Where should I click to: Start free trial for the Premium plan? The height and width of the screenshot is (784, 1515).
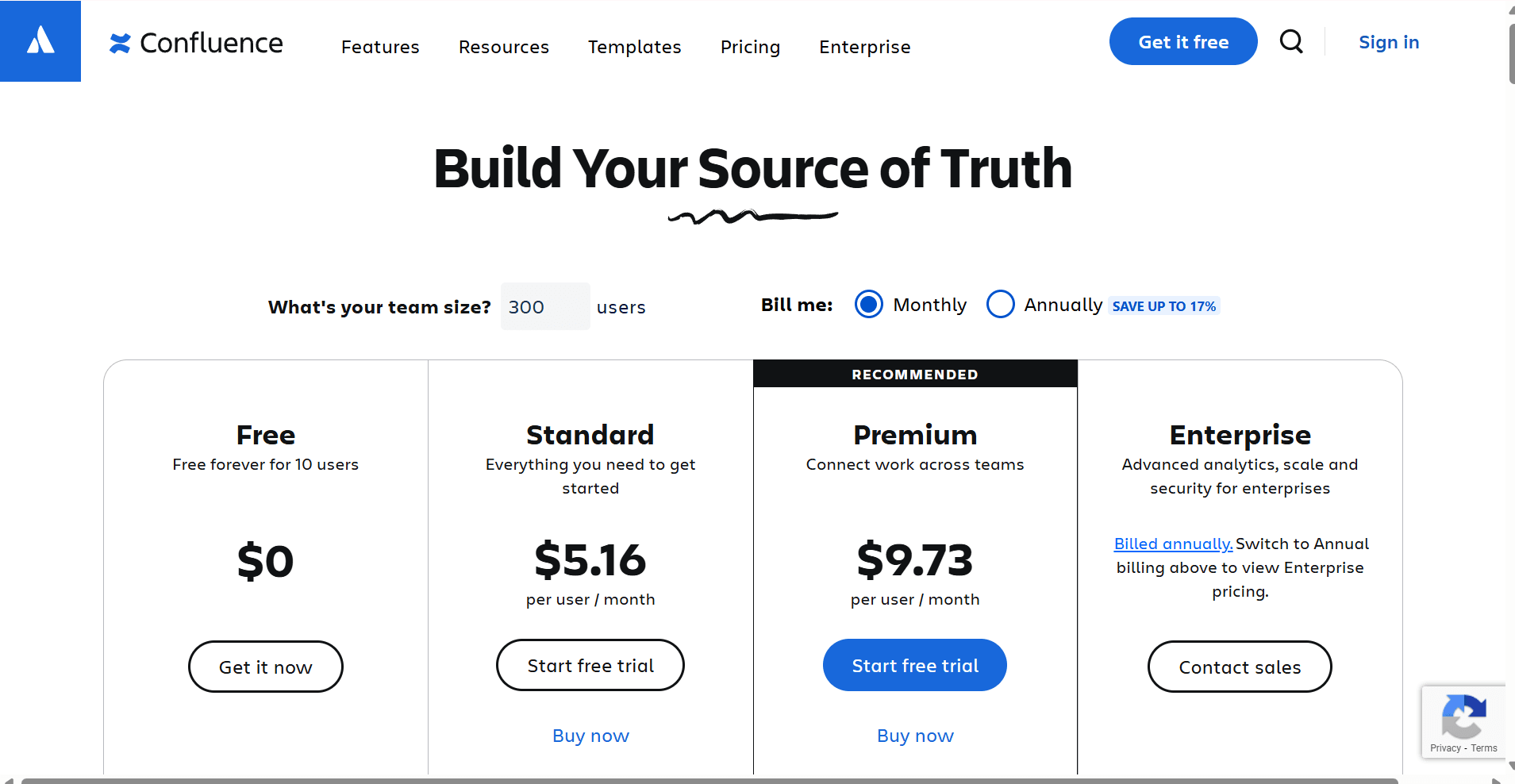pyautogui.click(x=914, y=665)
